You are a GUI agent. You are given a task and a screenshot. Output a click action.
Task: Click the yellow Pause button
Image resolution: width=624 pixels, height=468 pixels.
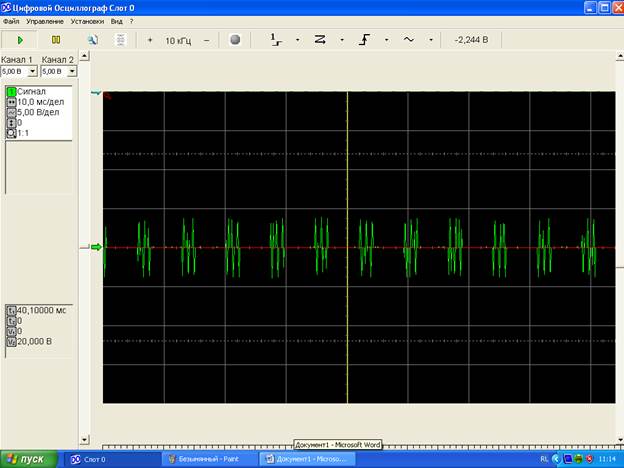click(x=56, y=40)
